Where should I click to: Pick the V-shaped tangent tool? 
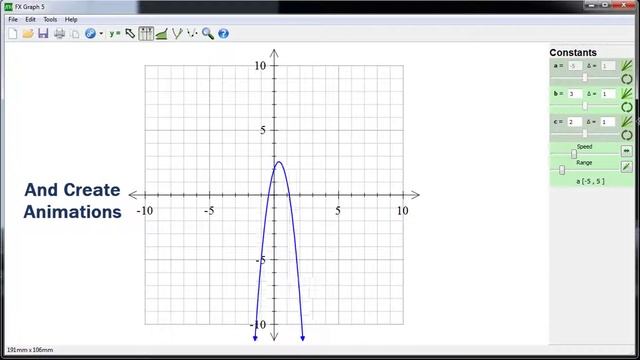click(177, 33)
